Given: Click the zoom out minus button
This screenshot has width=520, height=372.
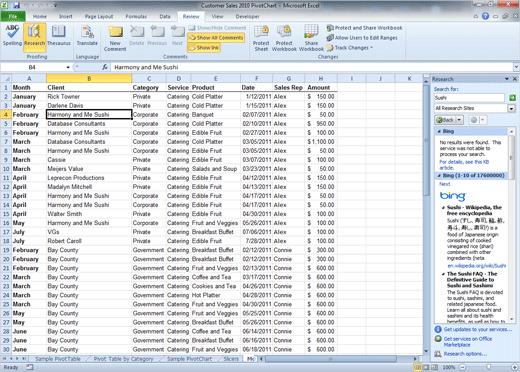Looking at the screenshot, I should tap(463, 367).
